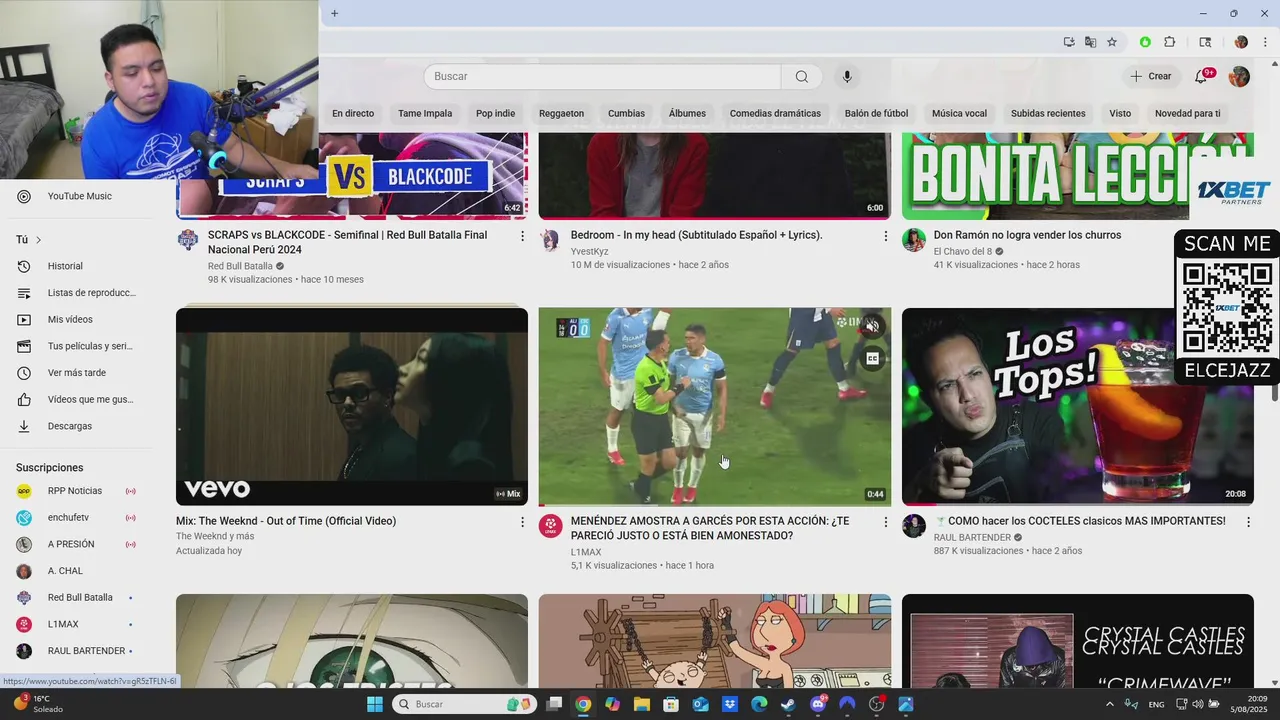Select the Música vocal filter chip
Image resolution: width=1280 pixels, height=720 pixels.
coord(959,114)
